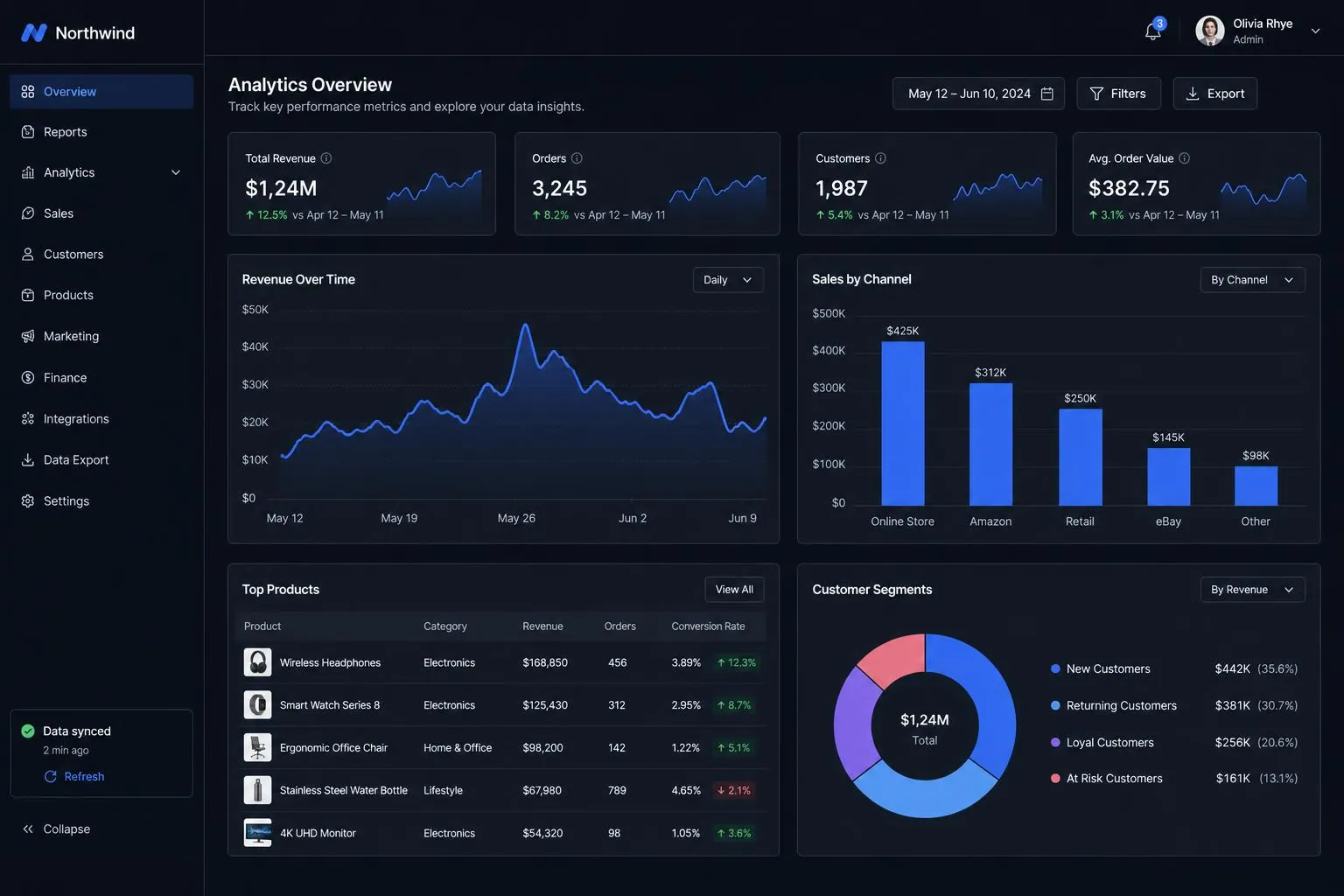Show info for Customers metric

(880, 158)
